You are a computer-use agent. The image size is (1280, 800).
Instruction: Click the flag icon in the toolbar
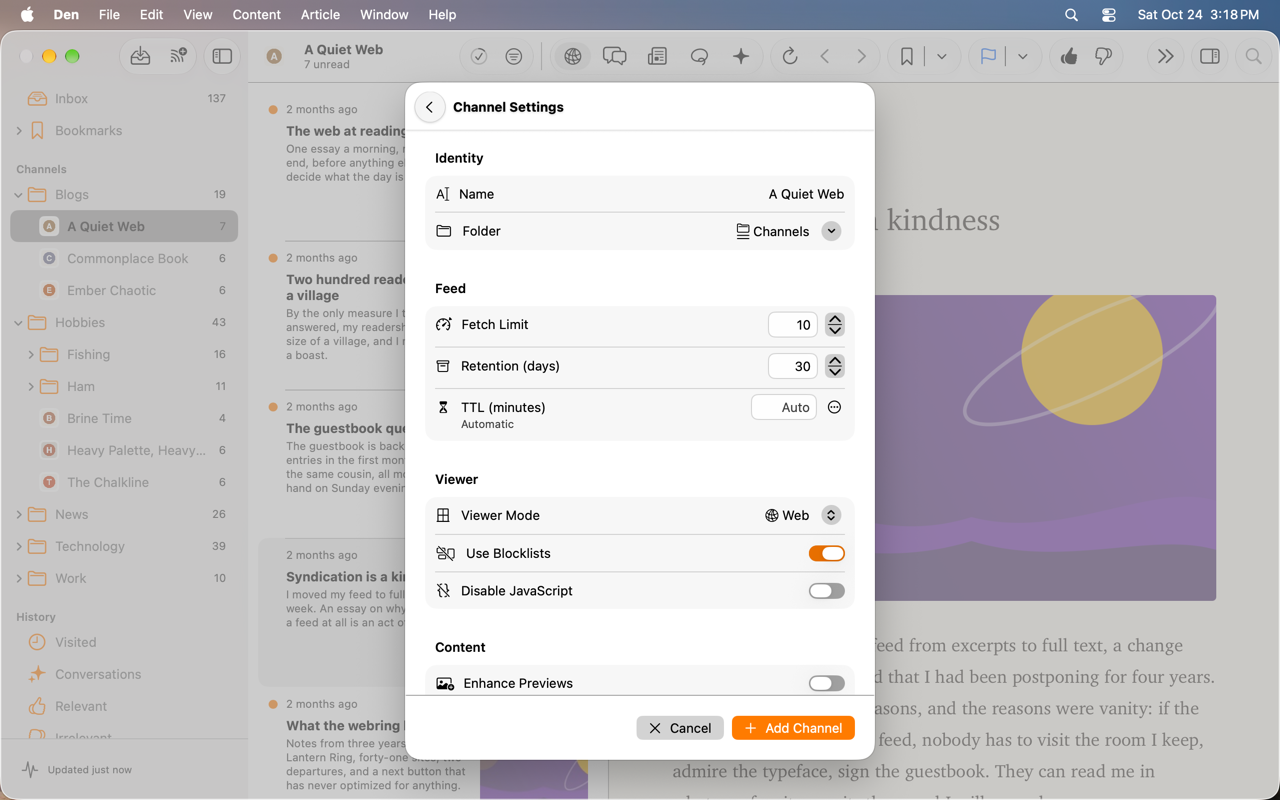988,57
